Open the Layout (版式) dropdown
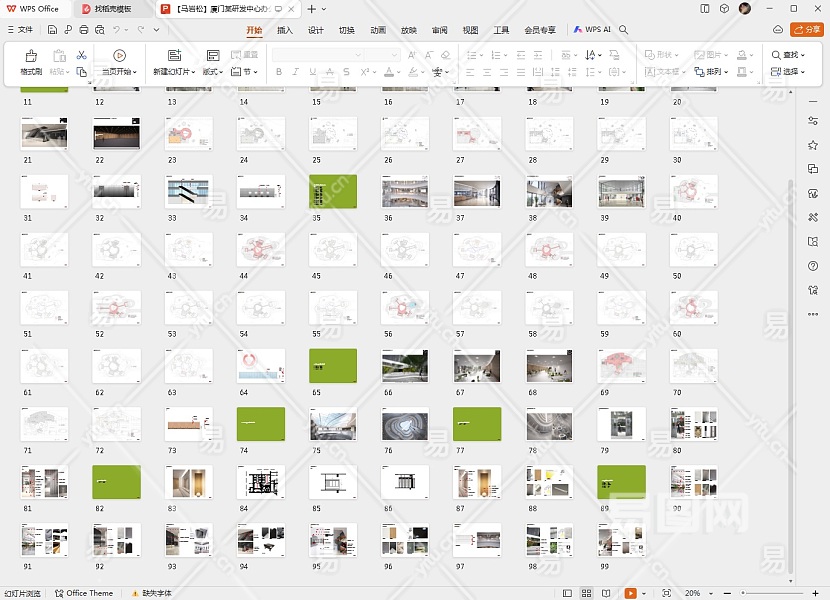The image size is (830, 600). [x=215, y=72]
